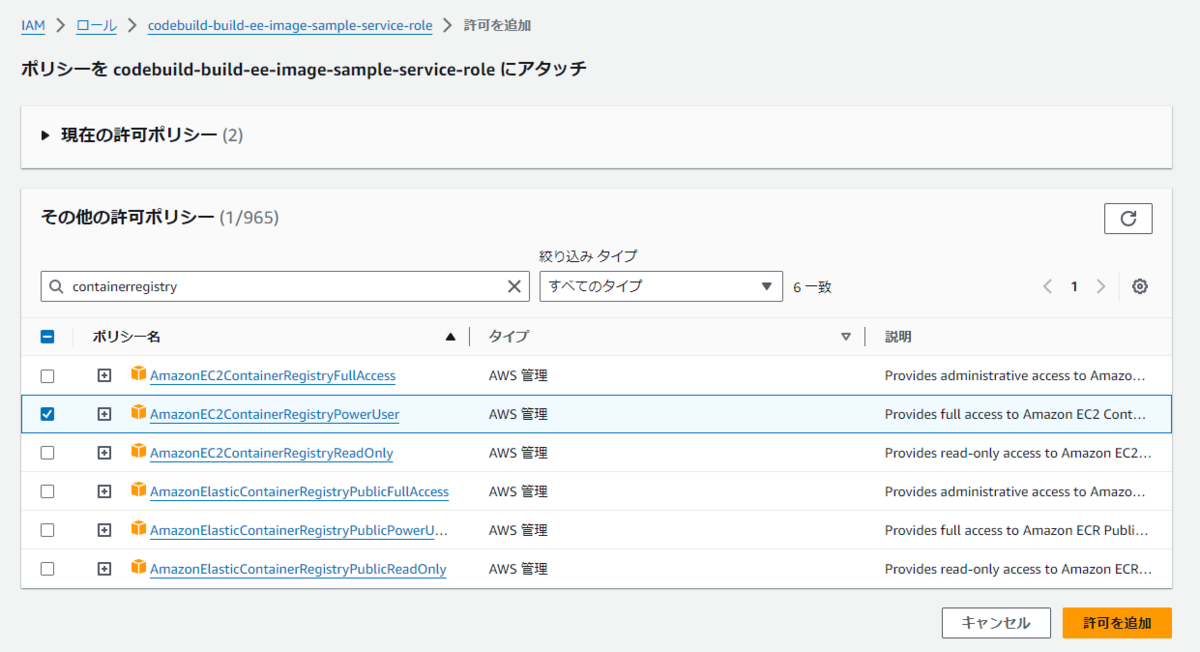1200x652 pixels.
Task: Click description 'Provides full access to Amazon EC2 Cont...'
Action: (1014, 414)
